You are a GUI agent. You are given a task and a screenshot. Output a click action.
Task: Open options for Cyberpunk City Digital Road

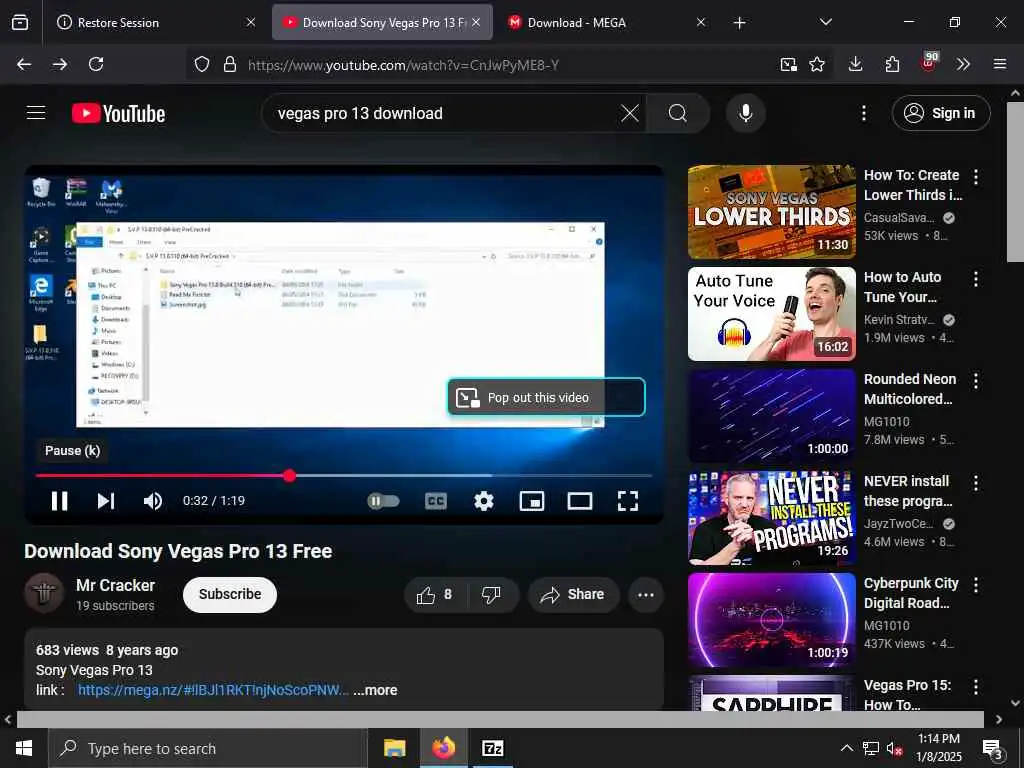pyautogui.click(x=976, y=584)
